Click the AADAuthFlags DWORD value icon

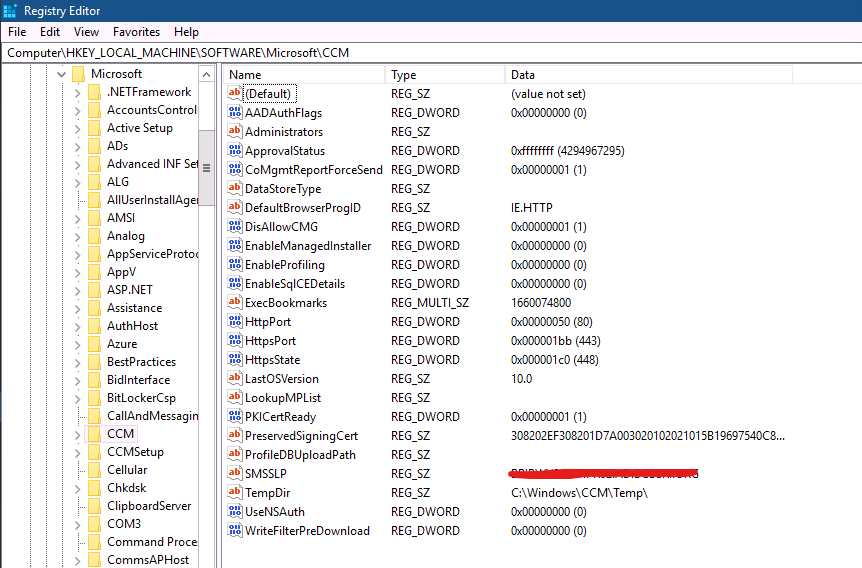235,113
